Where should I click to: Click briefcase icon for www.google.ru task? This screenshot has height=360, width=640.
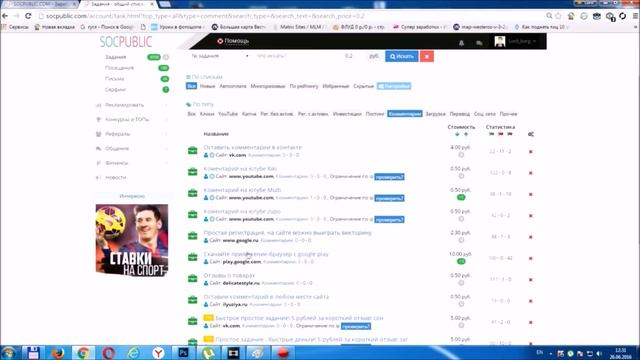(x=193, y=236)
